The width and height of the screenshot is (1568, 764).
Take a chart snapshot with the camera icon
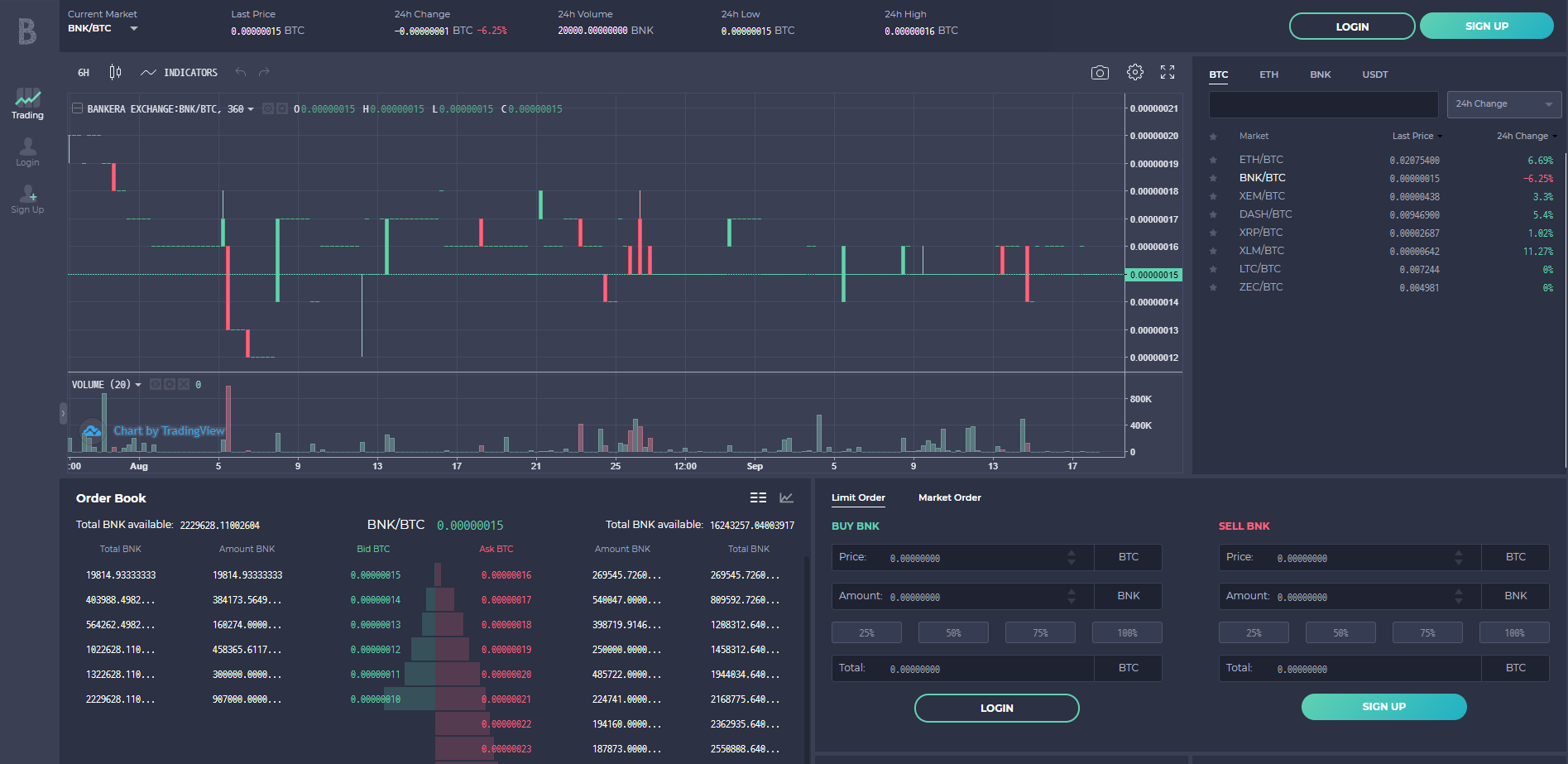click(x=1100, y=73)
